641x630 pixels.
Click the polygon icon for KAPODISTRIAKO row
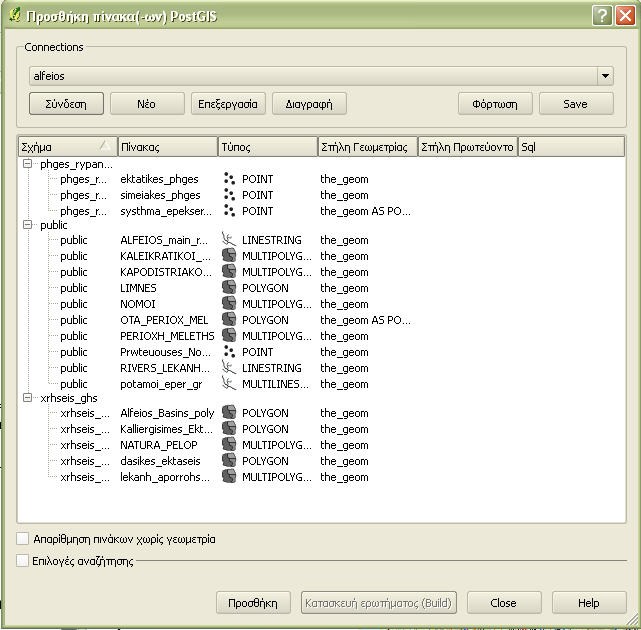point(229,271)
